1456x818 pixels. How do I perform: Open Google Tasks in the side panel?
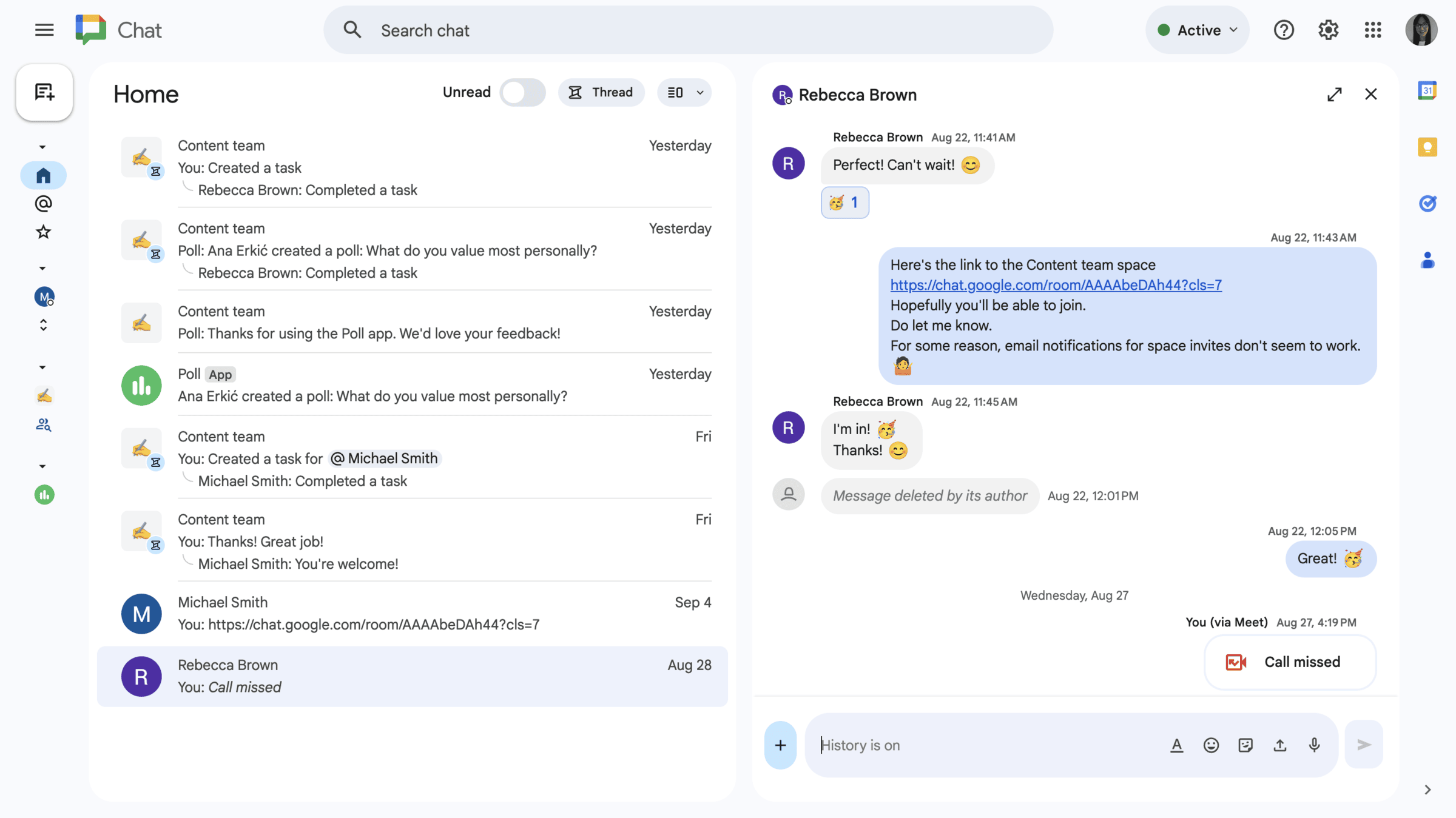tap(1428, 203)
